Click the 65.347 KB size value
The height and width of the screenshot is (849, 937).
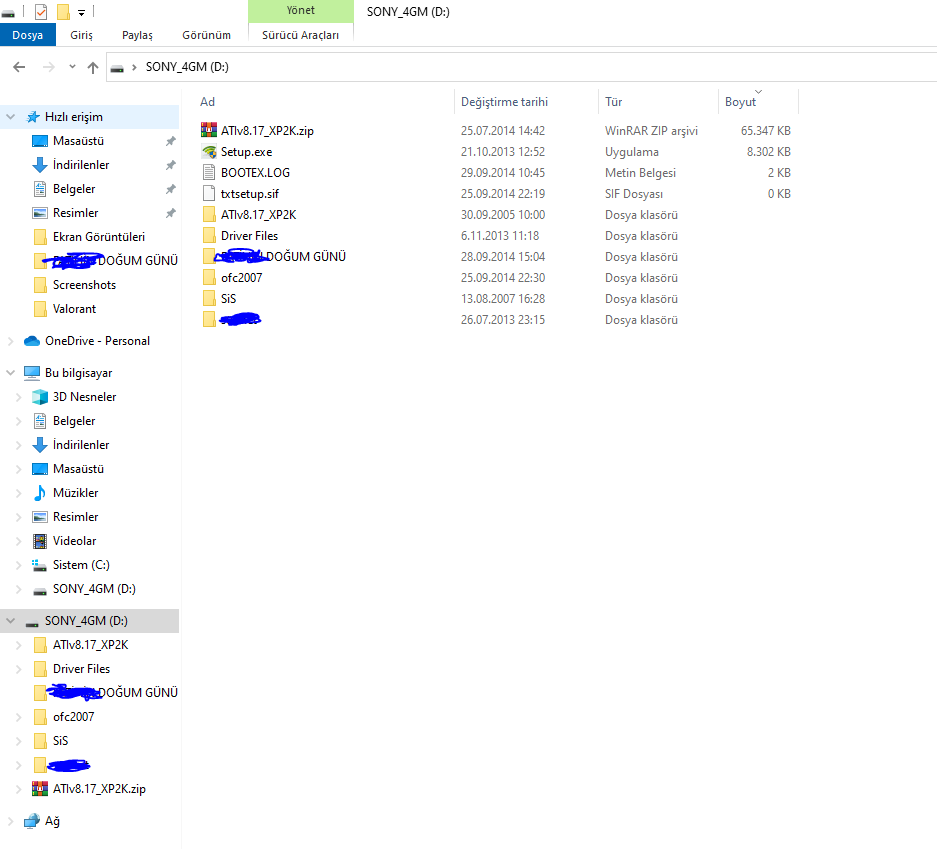[x=765, y=130]
